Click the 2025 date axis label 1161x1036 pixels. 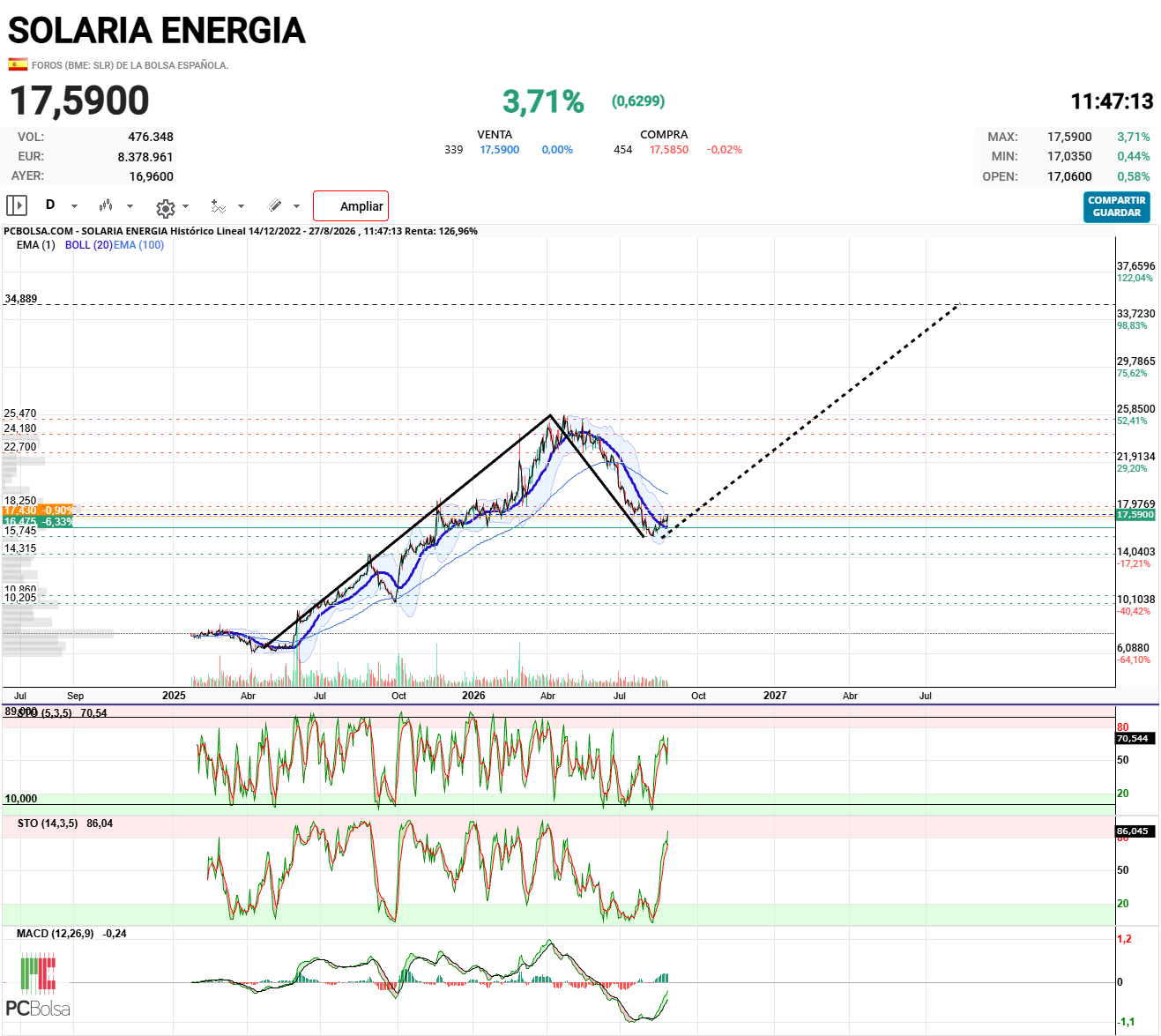click(x=174, y=696)
